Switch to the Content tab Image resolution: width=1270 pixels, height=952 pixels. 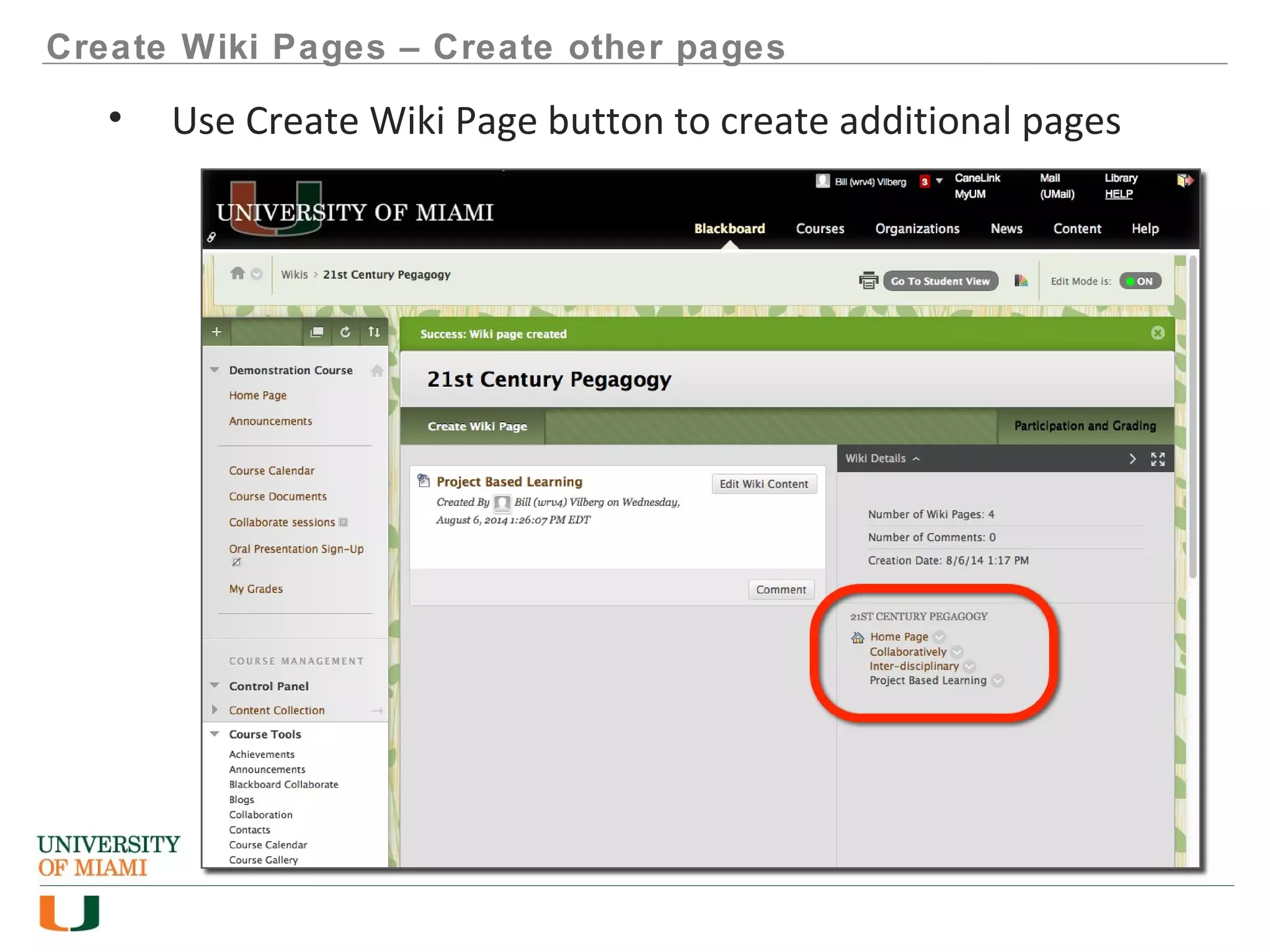tap(1077, 229)
